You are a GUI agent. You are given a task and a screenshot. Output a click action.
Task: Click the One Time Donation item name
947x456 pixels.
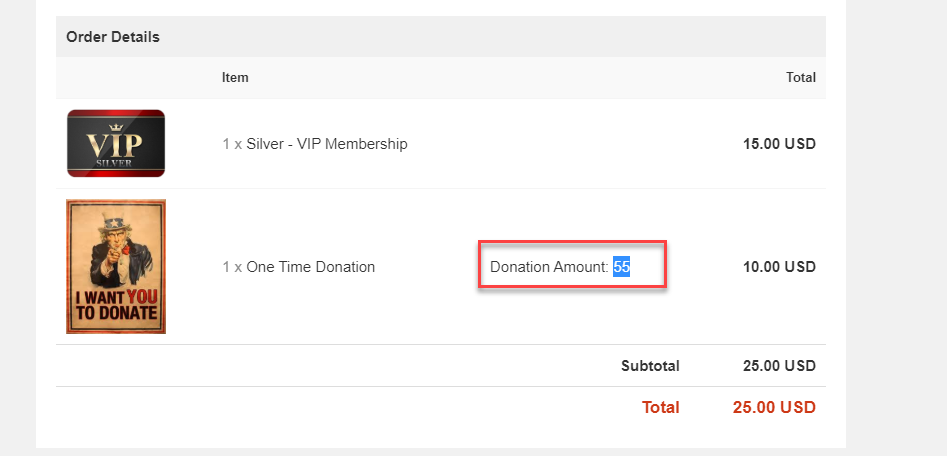pos(310,267)
